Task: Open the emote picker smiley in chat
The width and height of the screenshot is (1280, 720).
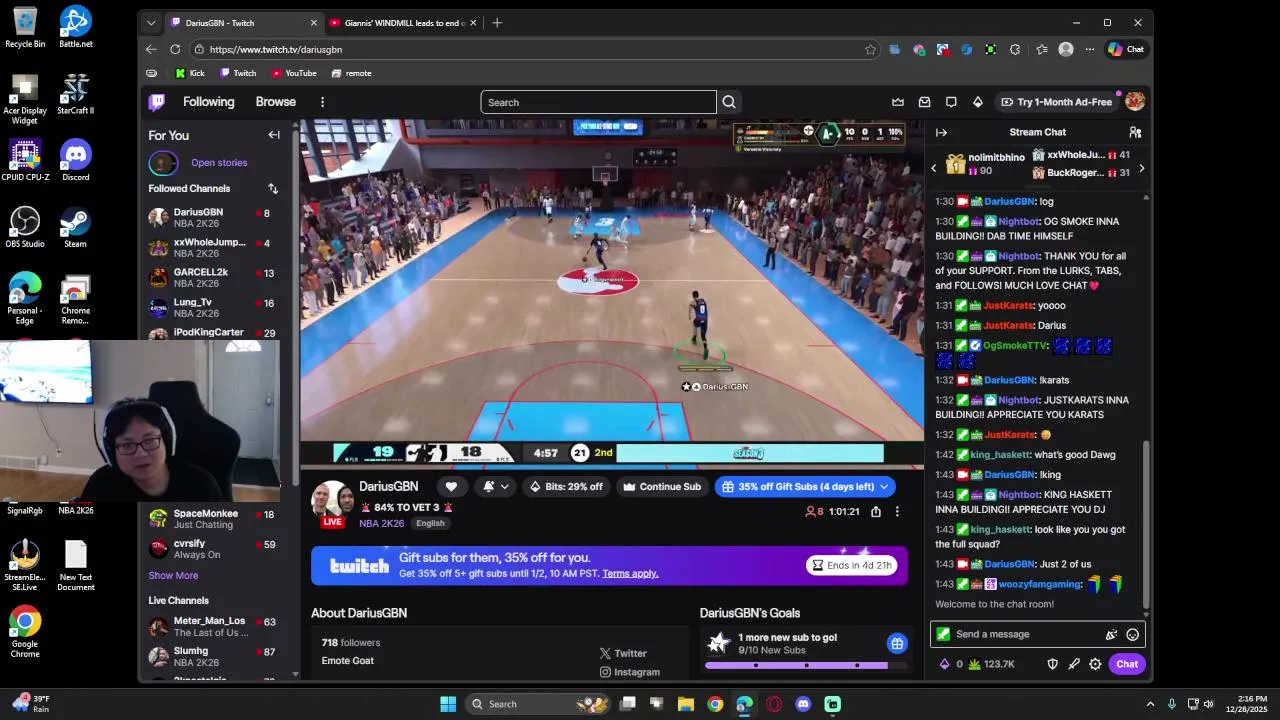Action: tap(1132, 634)
